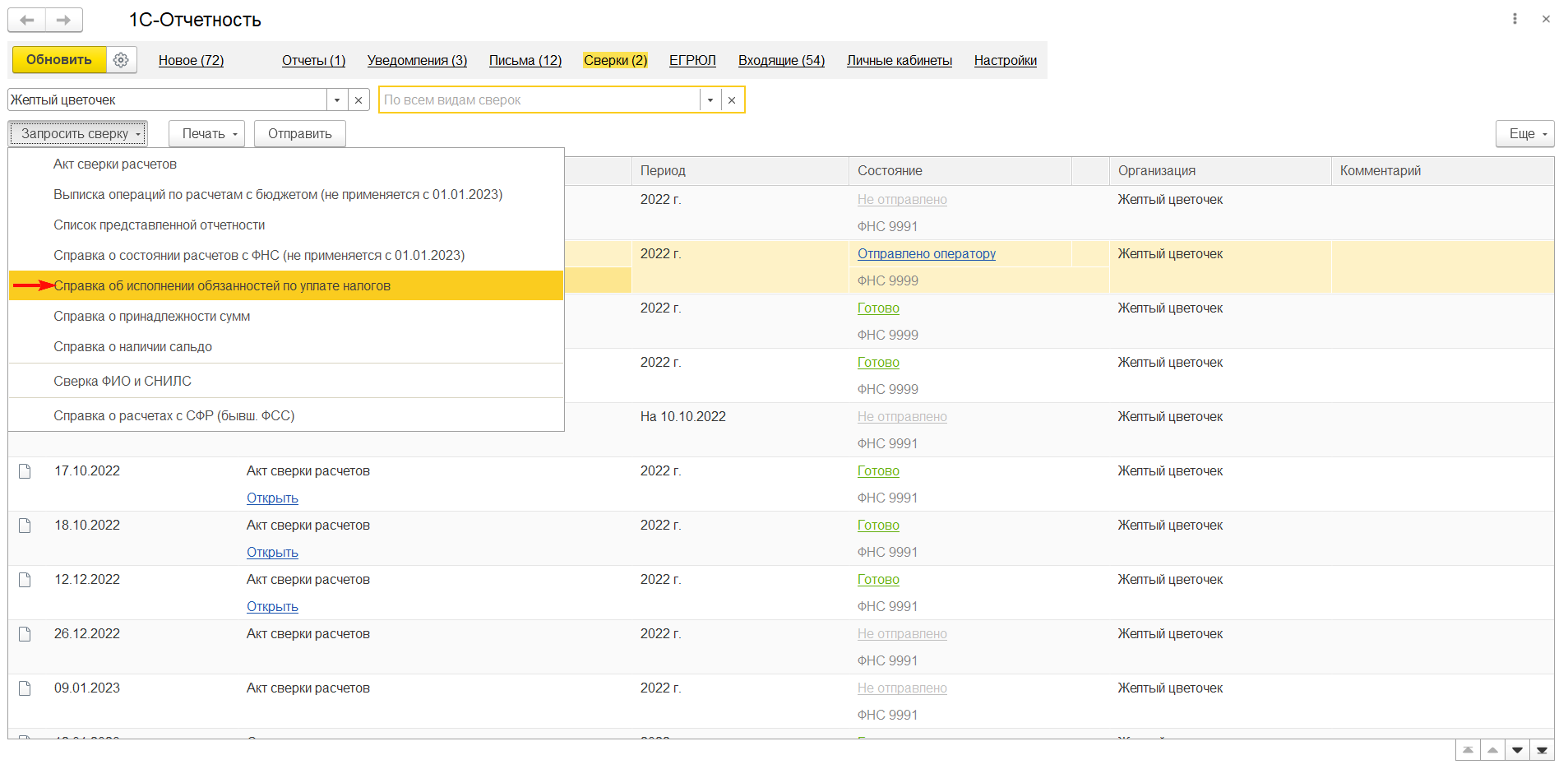Choose Справка о наличии сальдо
This screenshot has height=769, width=1568.
[x=286, y=347]
